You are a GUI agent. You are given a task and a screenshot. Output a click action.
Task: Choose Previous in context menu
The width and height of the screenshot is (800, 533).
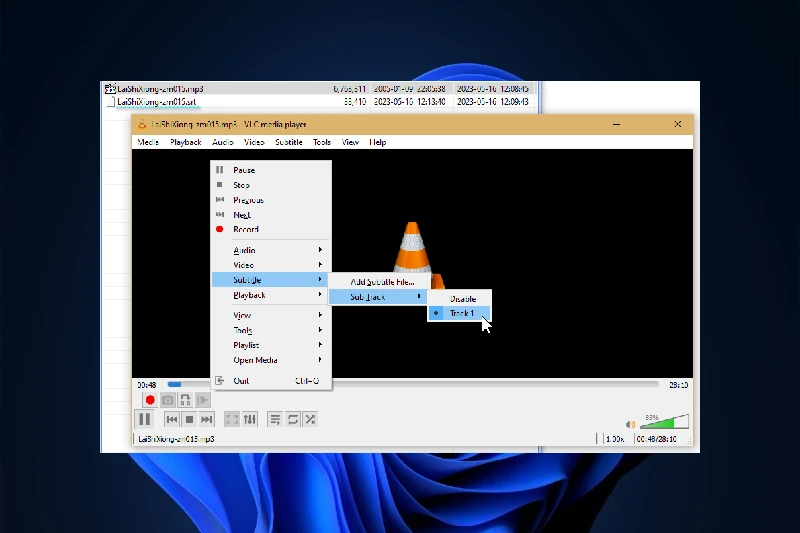[x=271, y=200]
